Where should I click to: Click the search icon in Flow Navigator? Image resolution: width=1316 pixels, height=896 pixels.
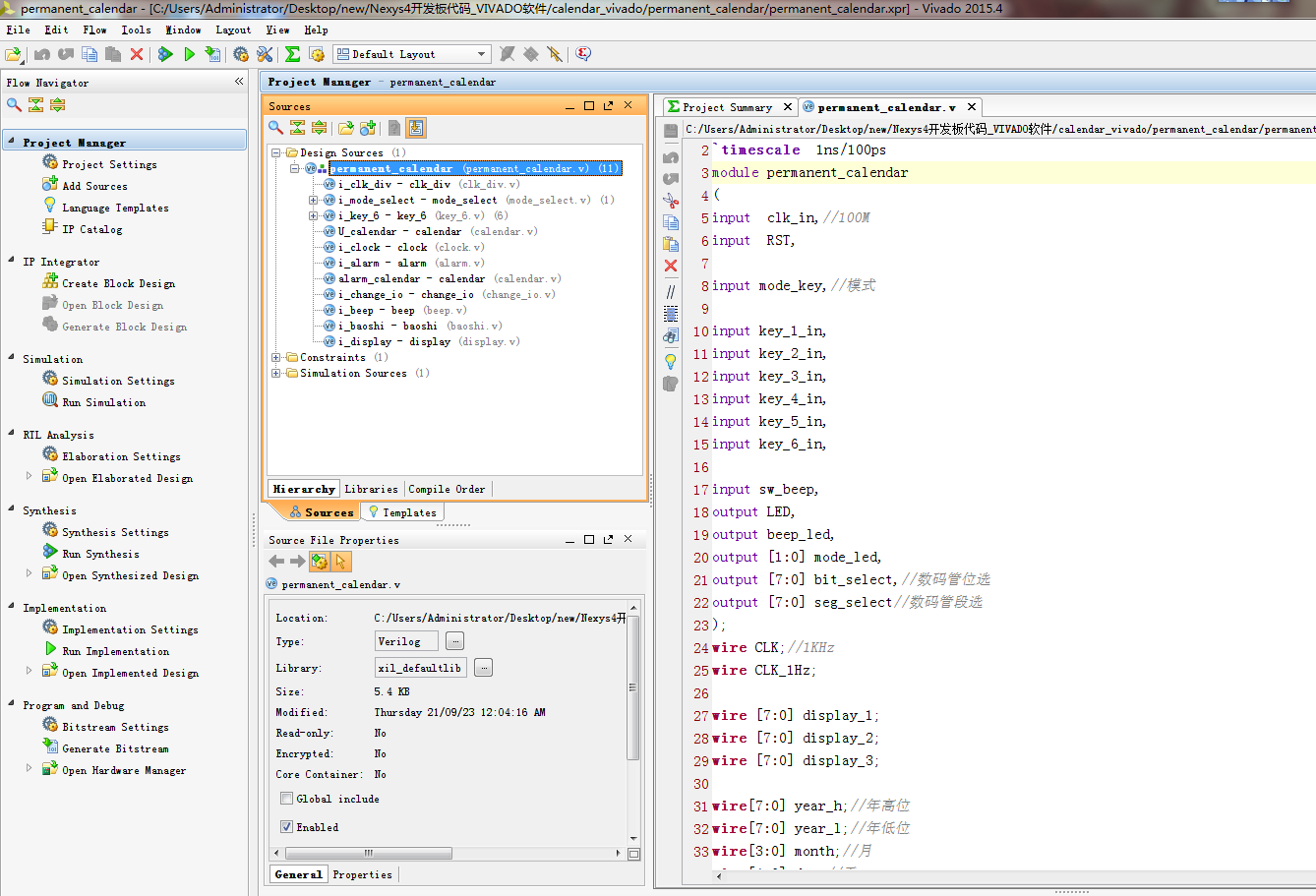[14, 105]
